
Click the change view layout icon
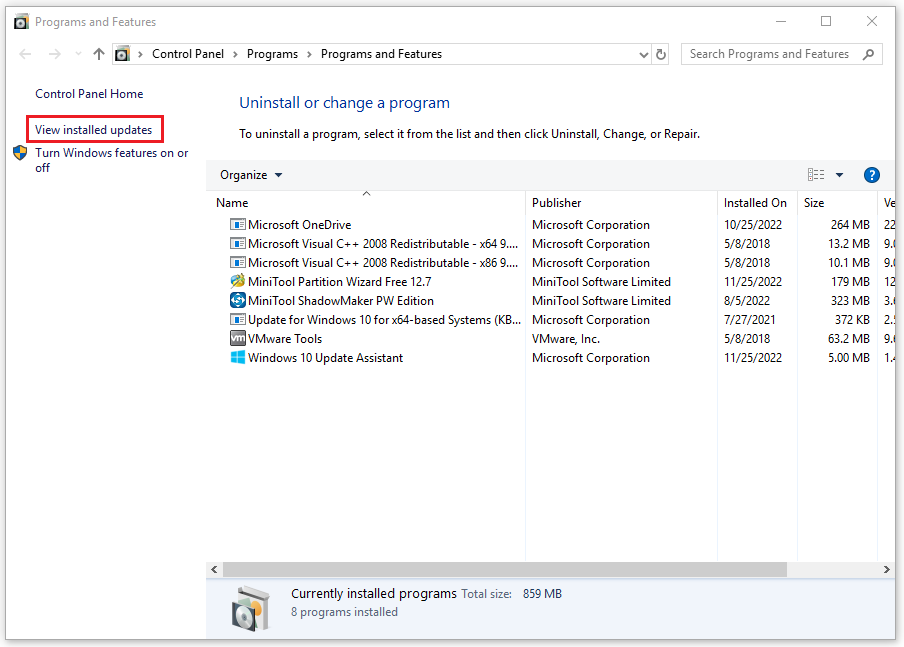pos(816,175)
